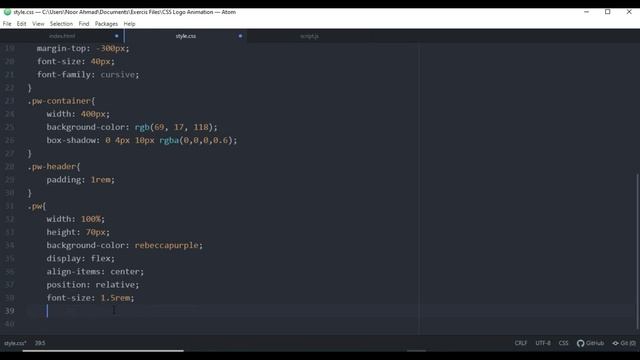Open the File menu

point(7,24)
